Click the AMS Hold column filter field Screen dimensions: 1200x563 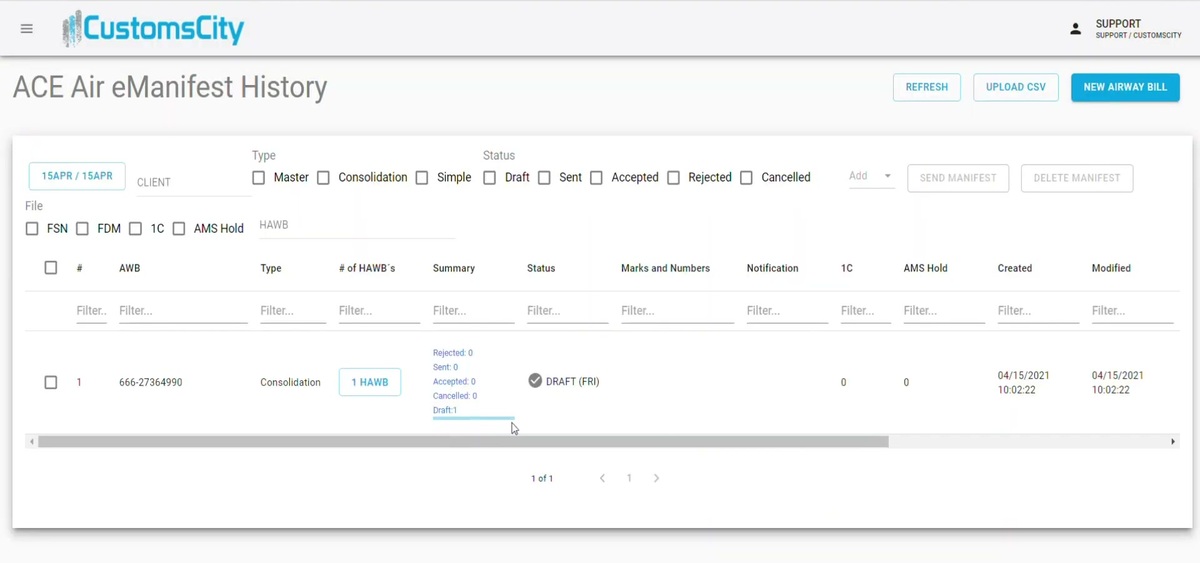point(944,311)
